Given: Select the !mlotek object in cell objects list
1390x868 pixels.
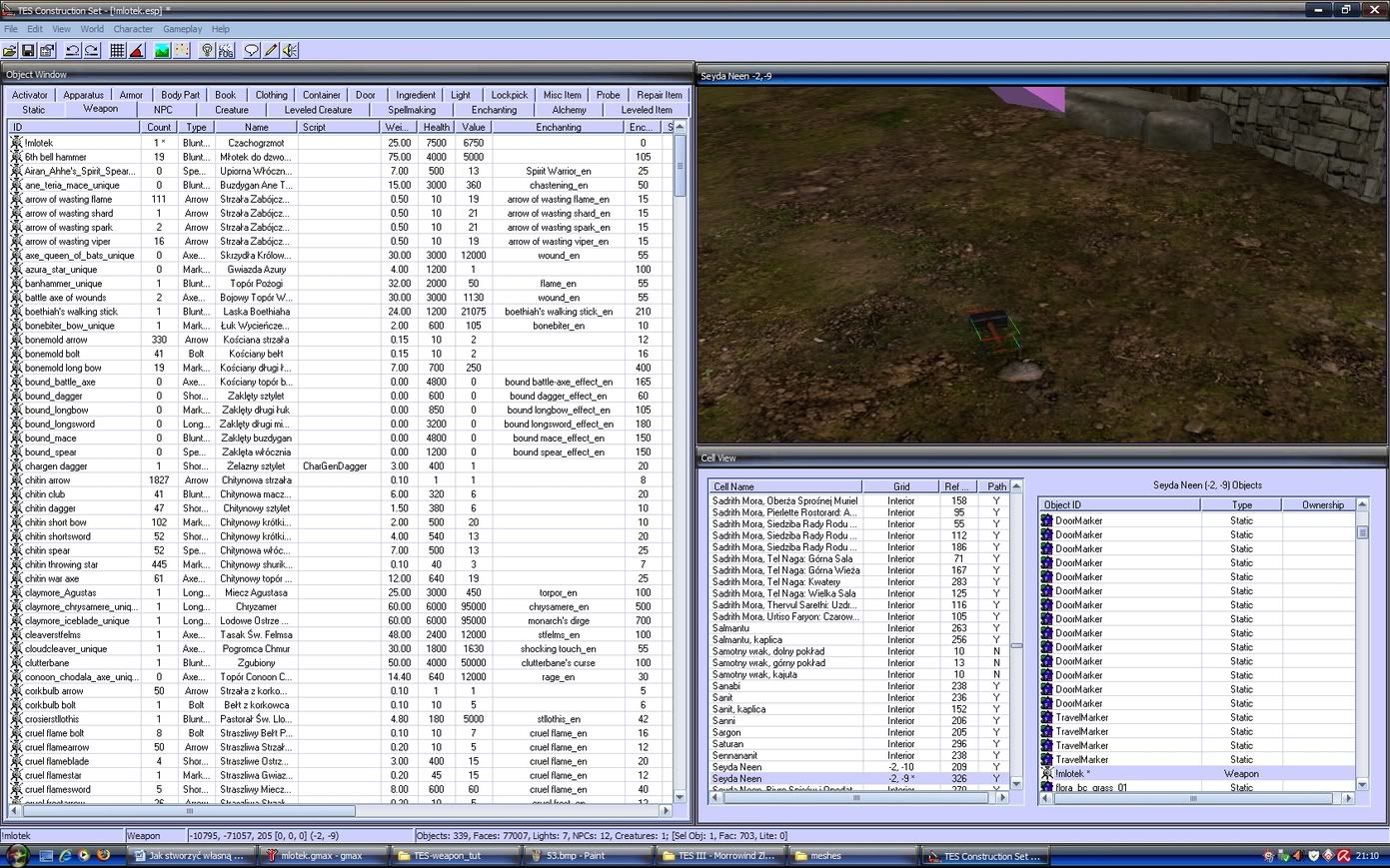Looking at the screenshot, I should point(1197,773).
